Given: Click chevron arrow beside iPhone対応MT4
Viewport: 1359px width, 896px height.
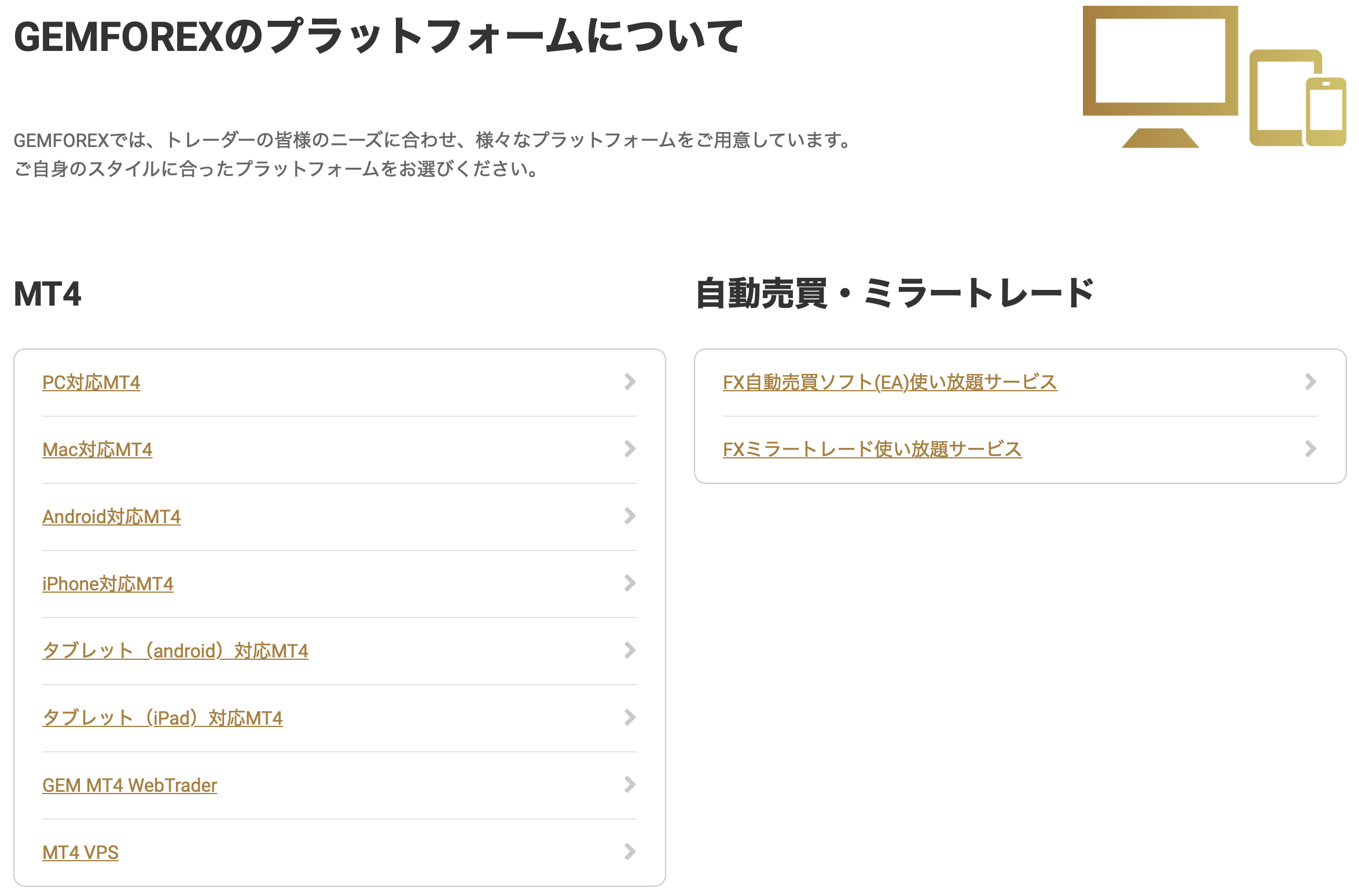Looking at the screenshot, I should [630, 583].
